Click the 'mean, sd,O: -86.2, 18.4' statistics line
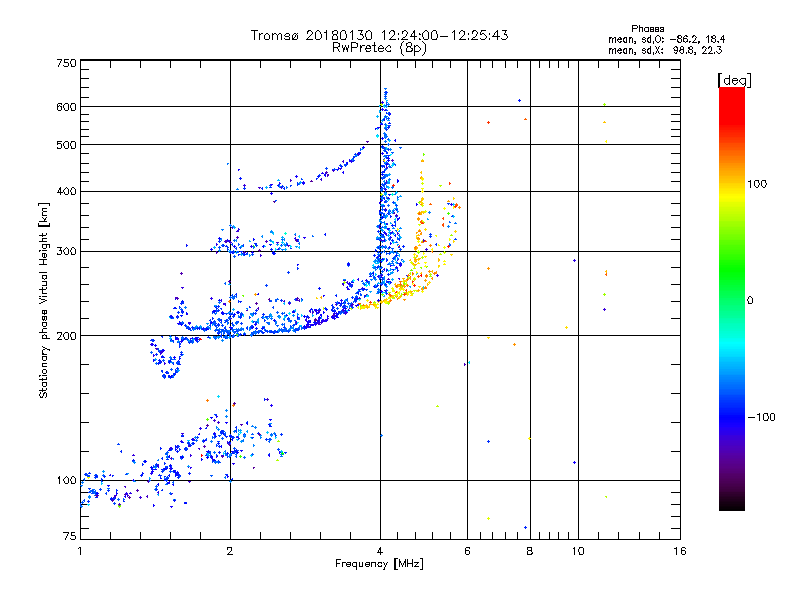The image size is (800, 600). coord(666,39)
